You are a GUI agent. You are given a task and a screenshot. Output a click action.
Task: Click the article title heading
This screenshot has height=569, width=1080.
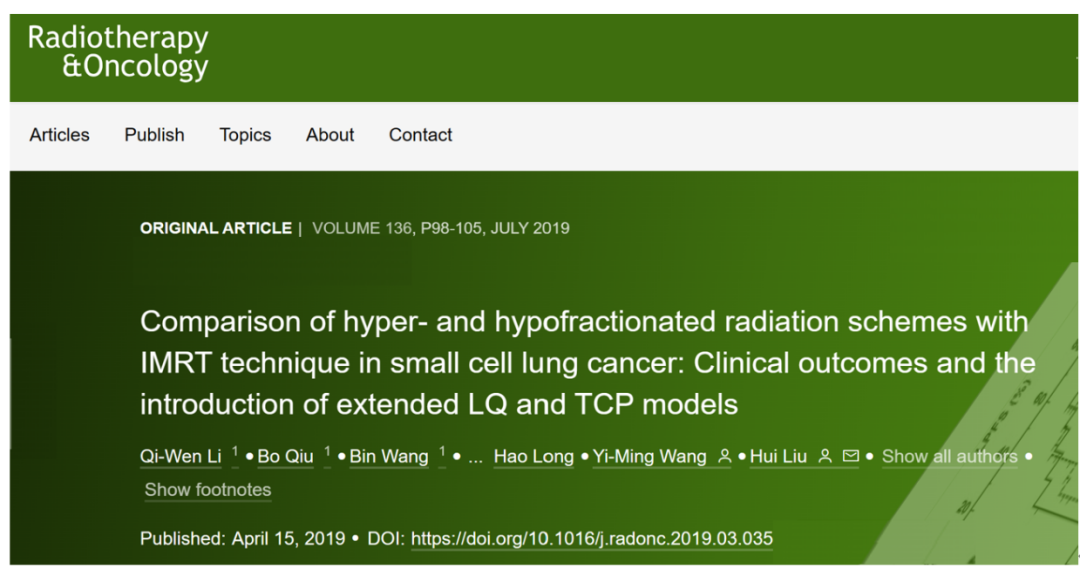pyautogui.click(x=588, y=363)
